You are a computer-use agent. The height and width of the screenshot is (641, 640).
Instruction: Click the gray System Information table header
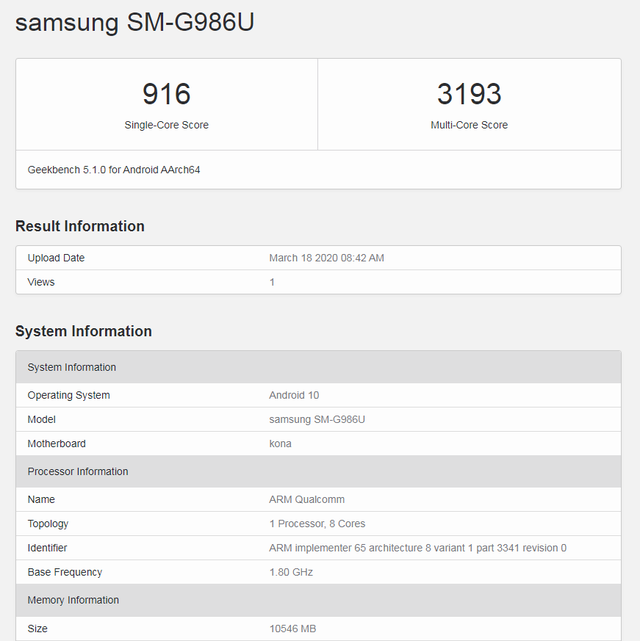click(318, 367)
